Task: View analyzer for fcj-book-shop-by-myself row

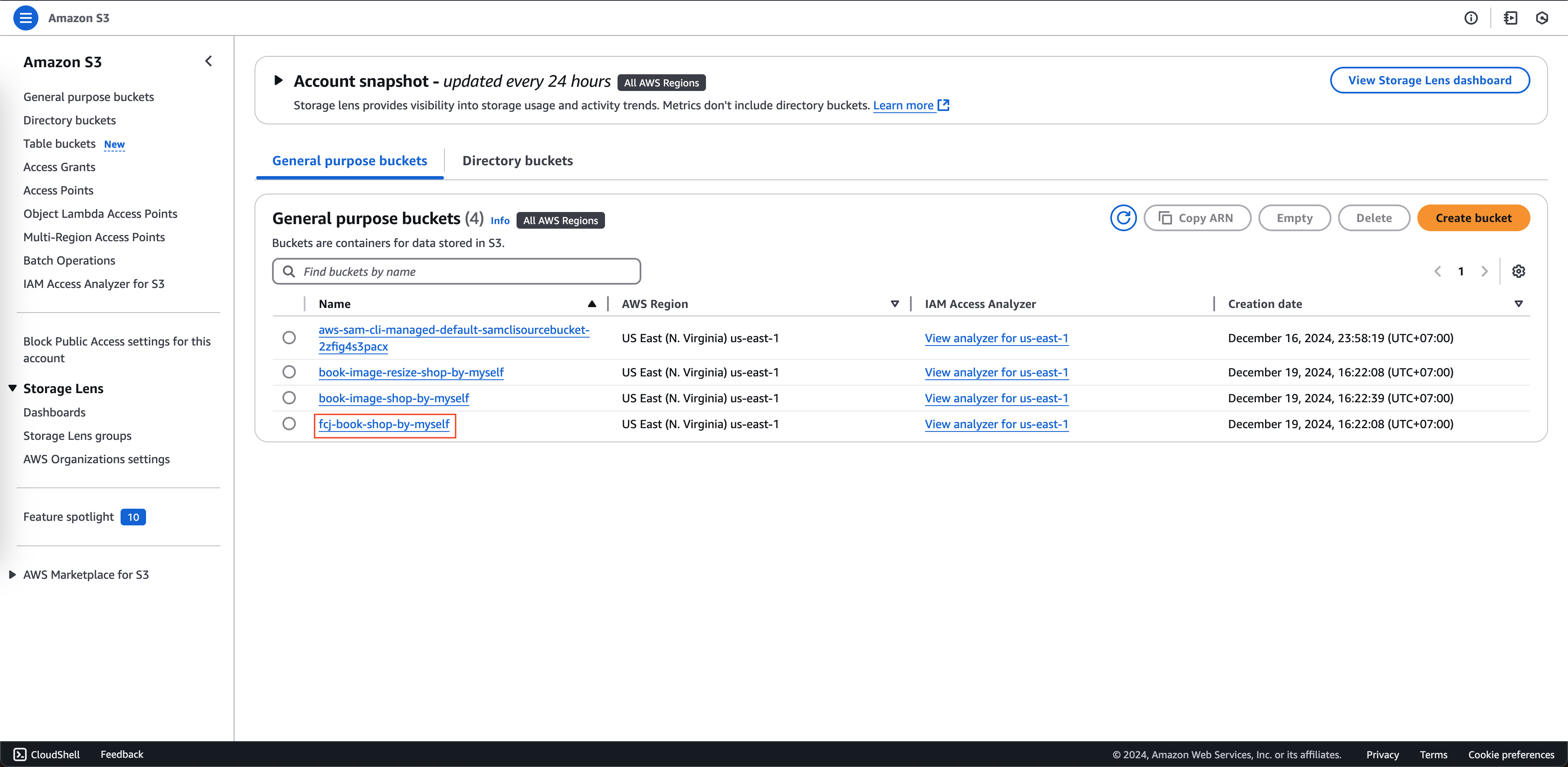Action: [x=996, y=424]
